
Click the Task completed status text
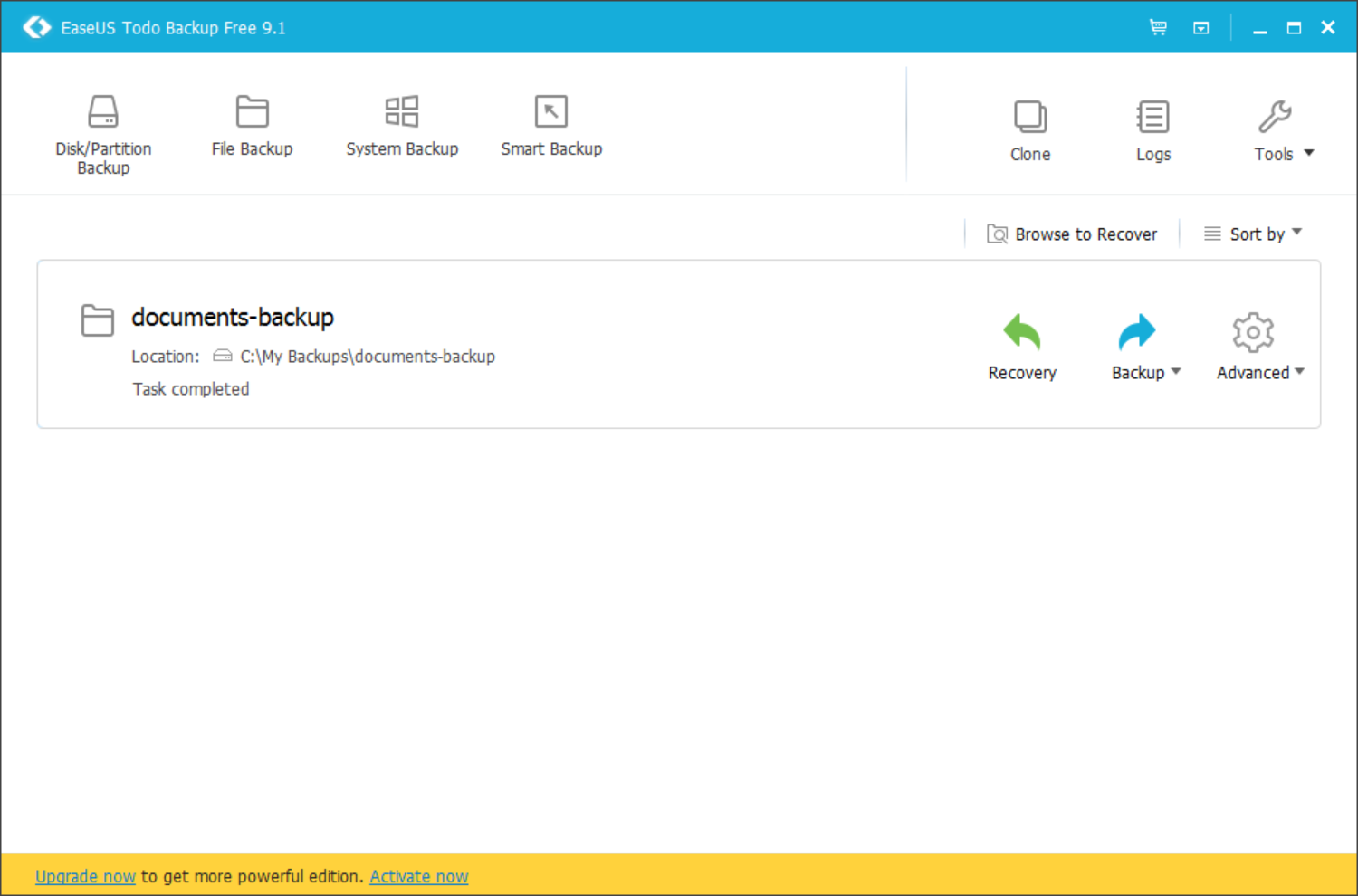click(191, 389)
